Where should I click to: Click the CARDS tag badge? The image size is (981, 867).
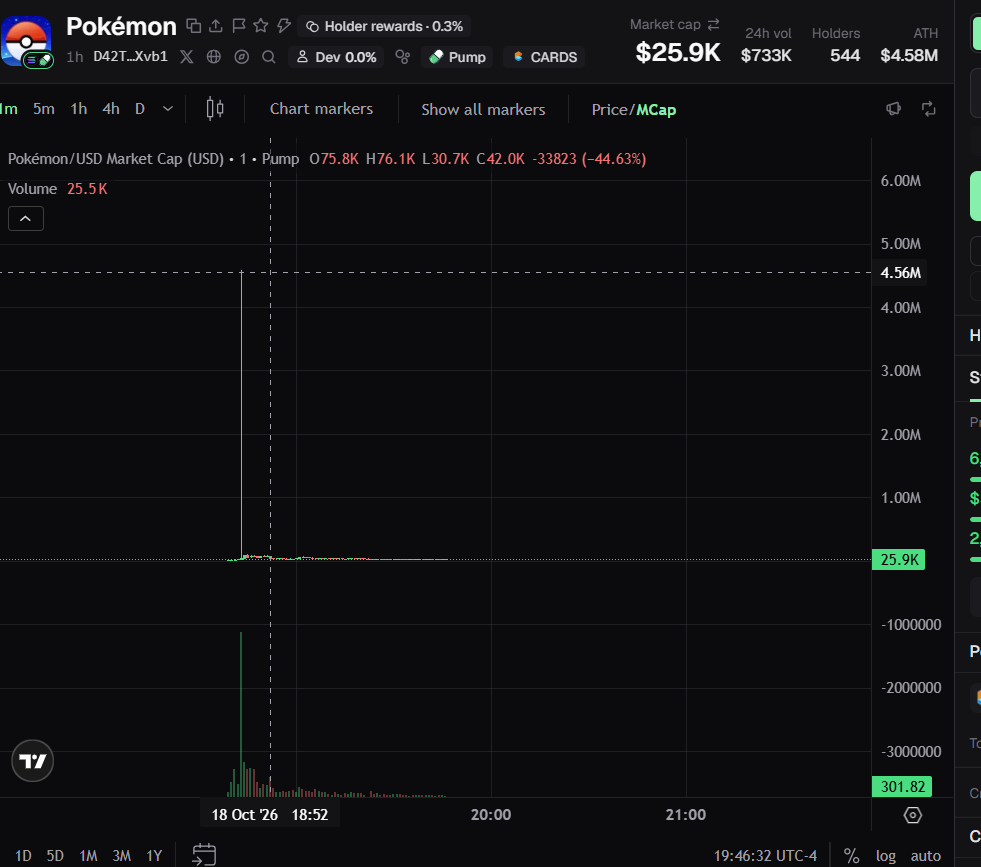(x=544, y=57)
